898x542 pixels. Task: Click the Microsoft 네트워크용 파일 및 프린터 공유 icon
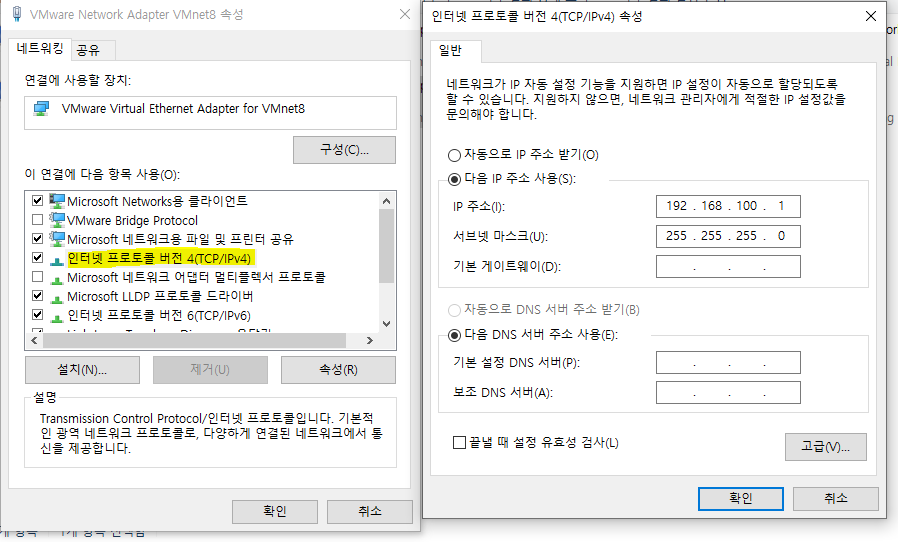[57, 239]
